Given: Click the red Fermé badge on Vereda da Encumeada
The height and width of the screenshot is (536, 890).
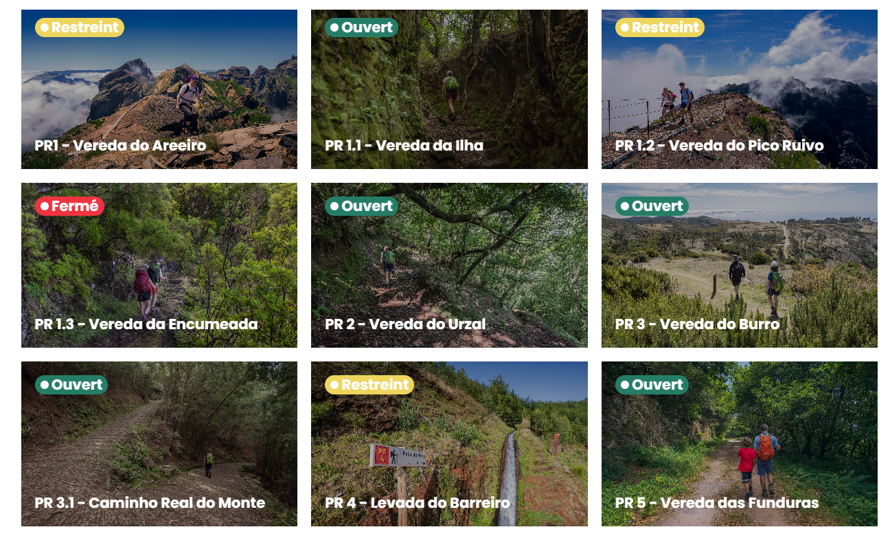Looking at the screenshot, I should pos(70,206).
